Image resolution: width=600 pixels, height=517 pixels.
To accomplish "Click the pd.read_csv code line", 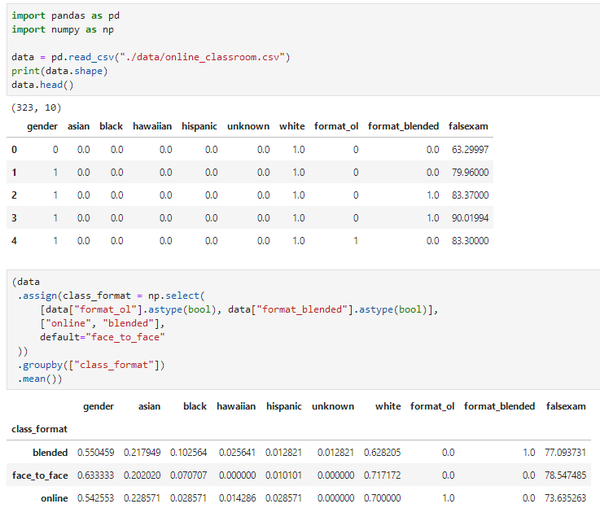I will click(x=150, y=57).
